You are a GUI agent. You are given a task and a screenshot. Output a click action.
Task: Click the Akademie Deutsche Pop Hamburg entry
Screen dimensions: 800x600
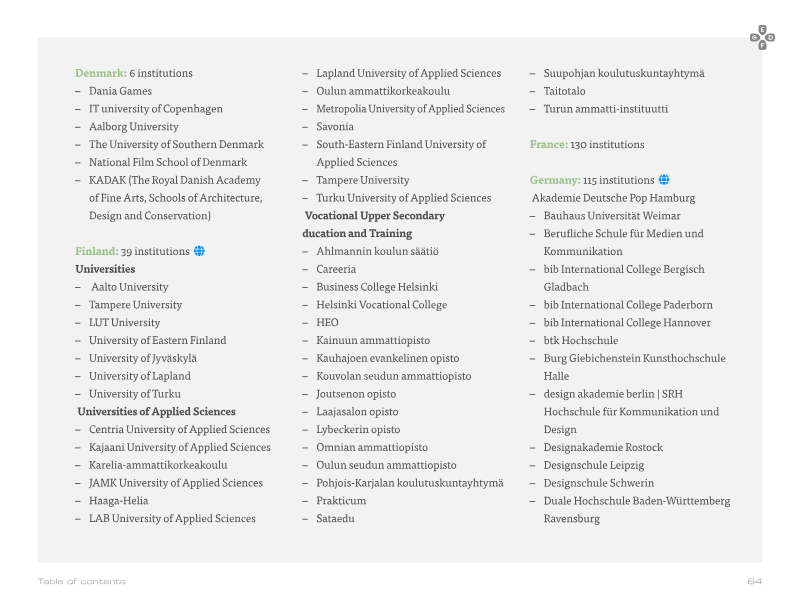point(613,198)
